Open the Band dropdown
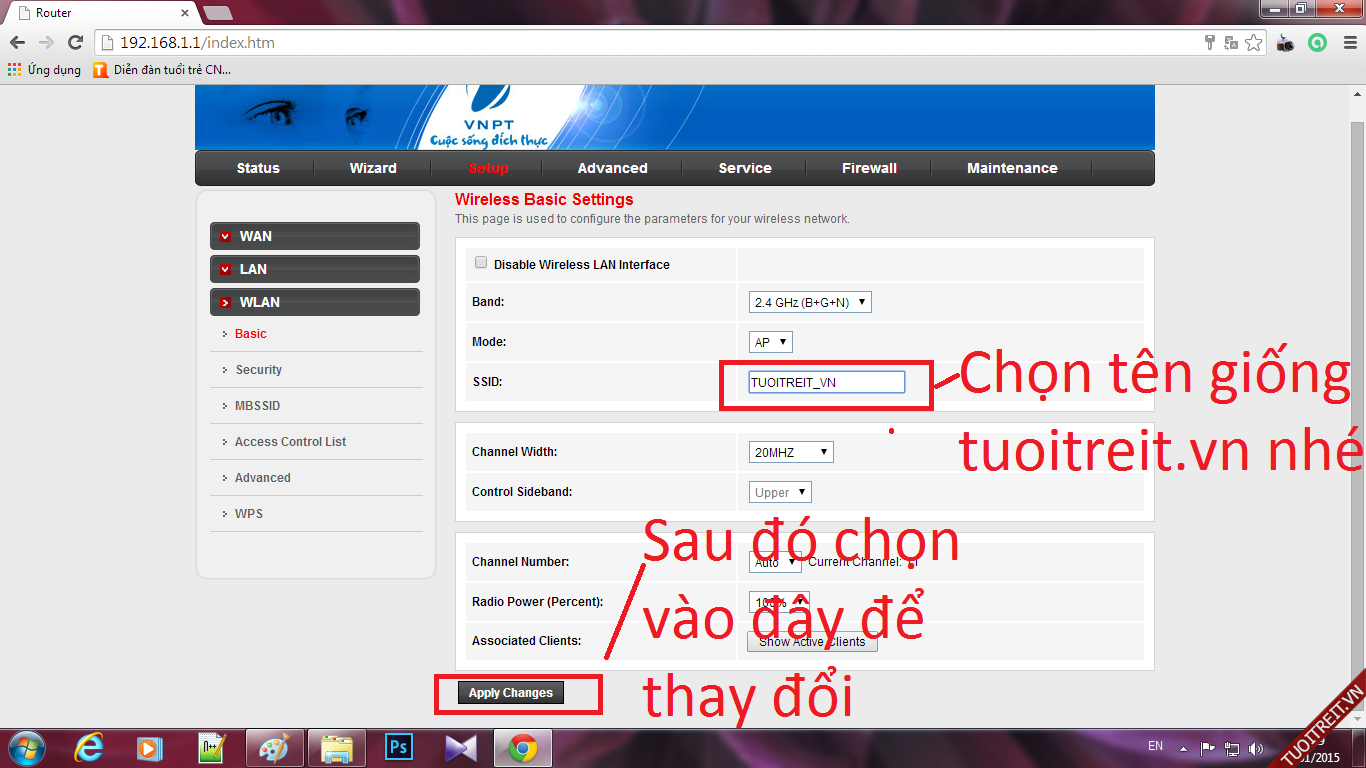 (810, 302)
